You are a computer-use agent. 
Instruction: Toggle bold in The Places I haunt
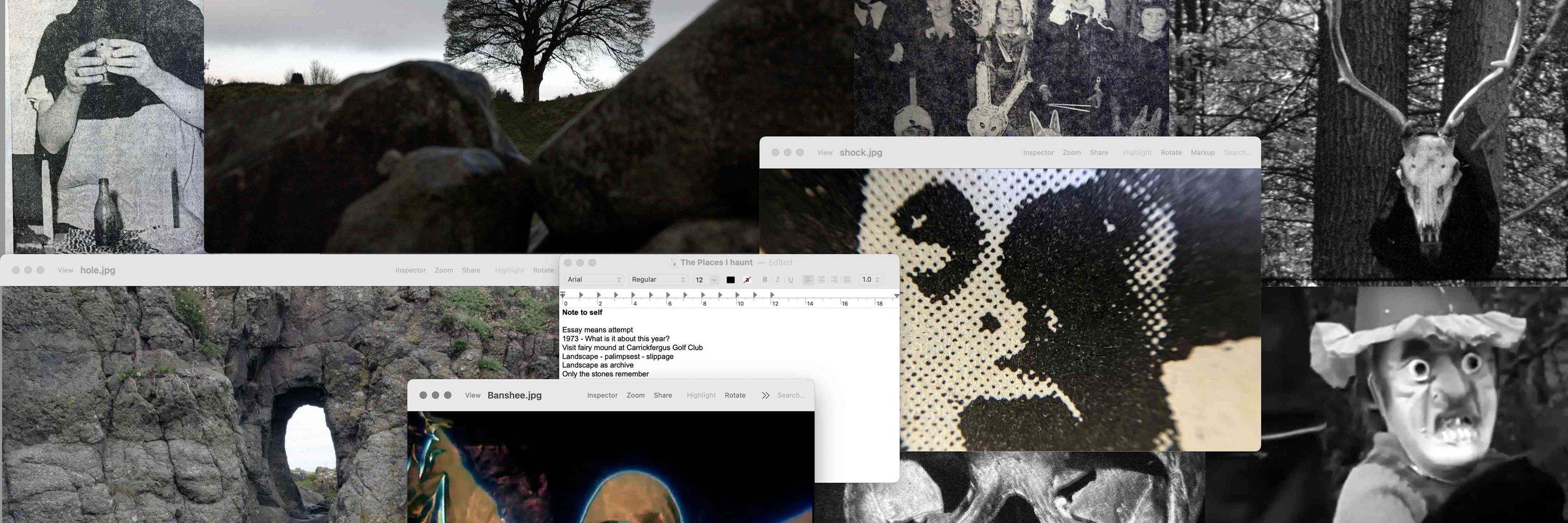coord(765,279)
